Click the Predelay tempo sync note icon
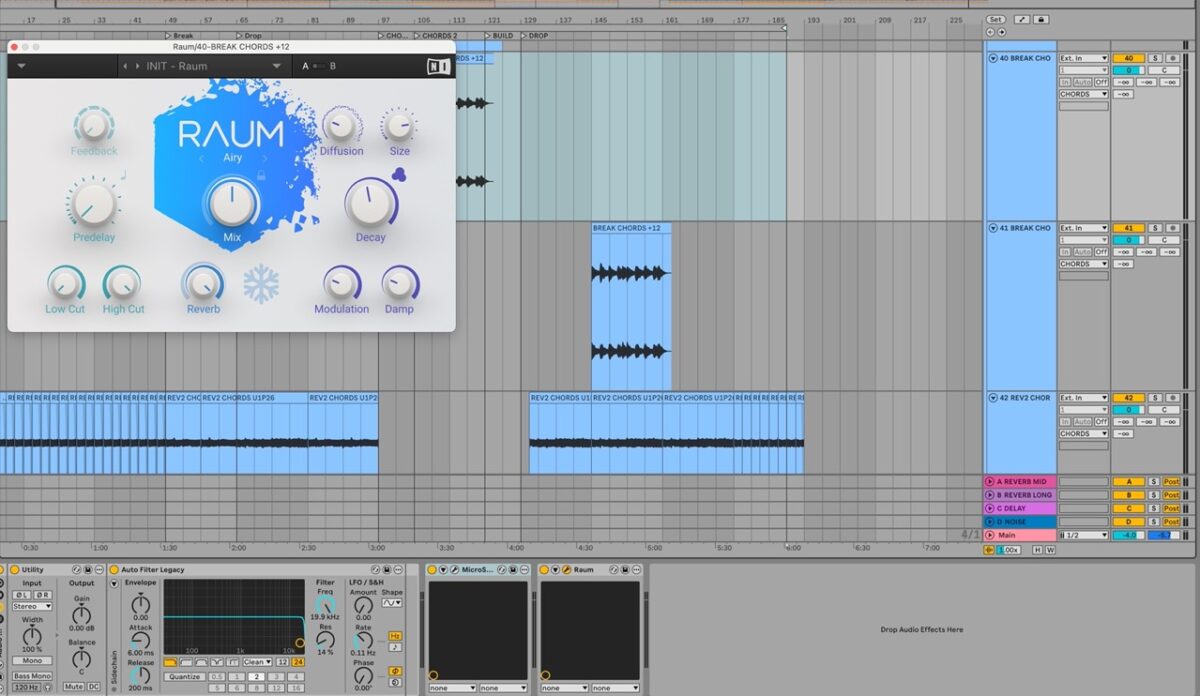Screen dimensions: 1200x696 [123, 174]
